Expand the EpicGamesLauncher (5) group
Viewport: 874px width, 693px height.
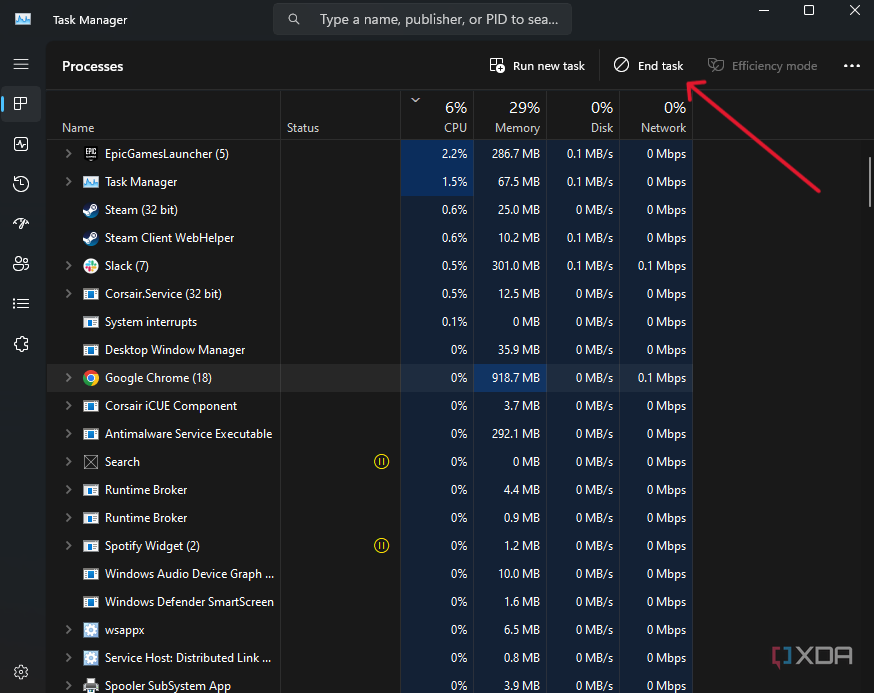coord(69,153)
